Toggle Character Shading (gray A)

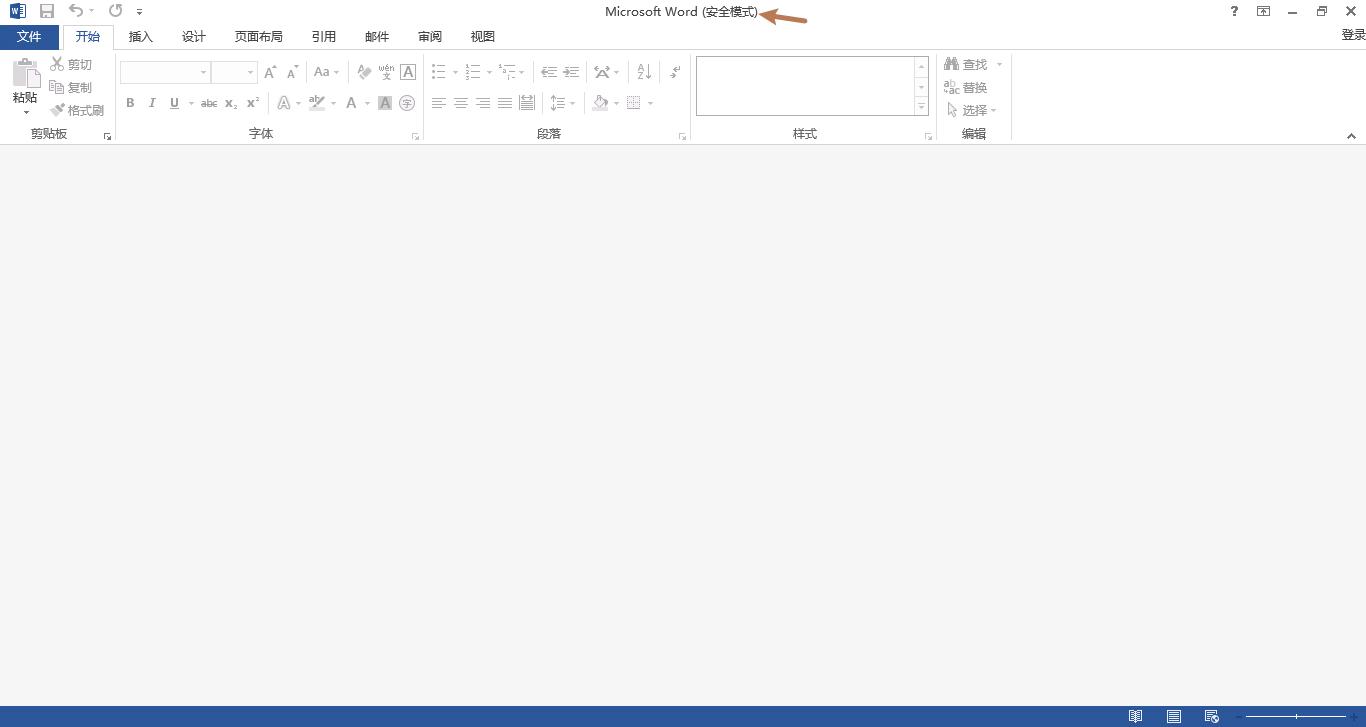[385, 103]
